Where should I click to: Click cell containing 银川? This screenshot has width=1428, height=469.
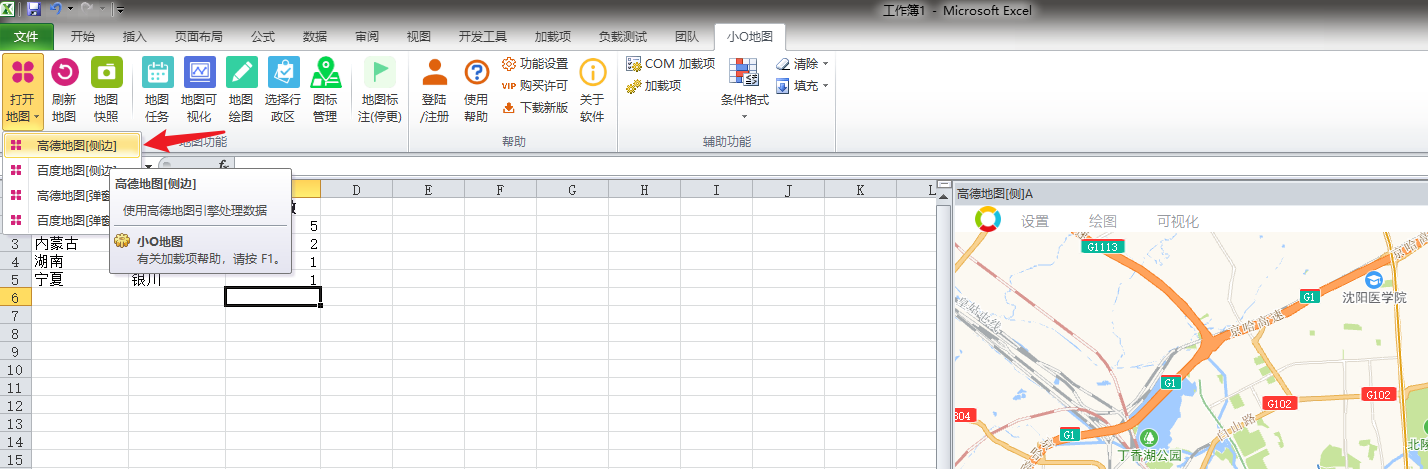177,280
